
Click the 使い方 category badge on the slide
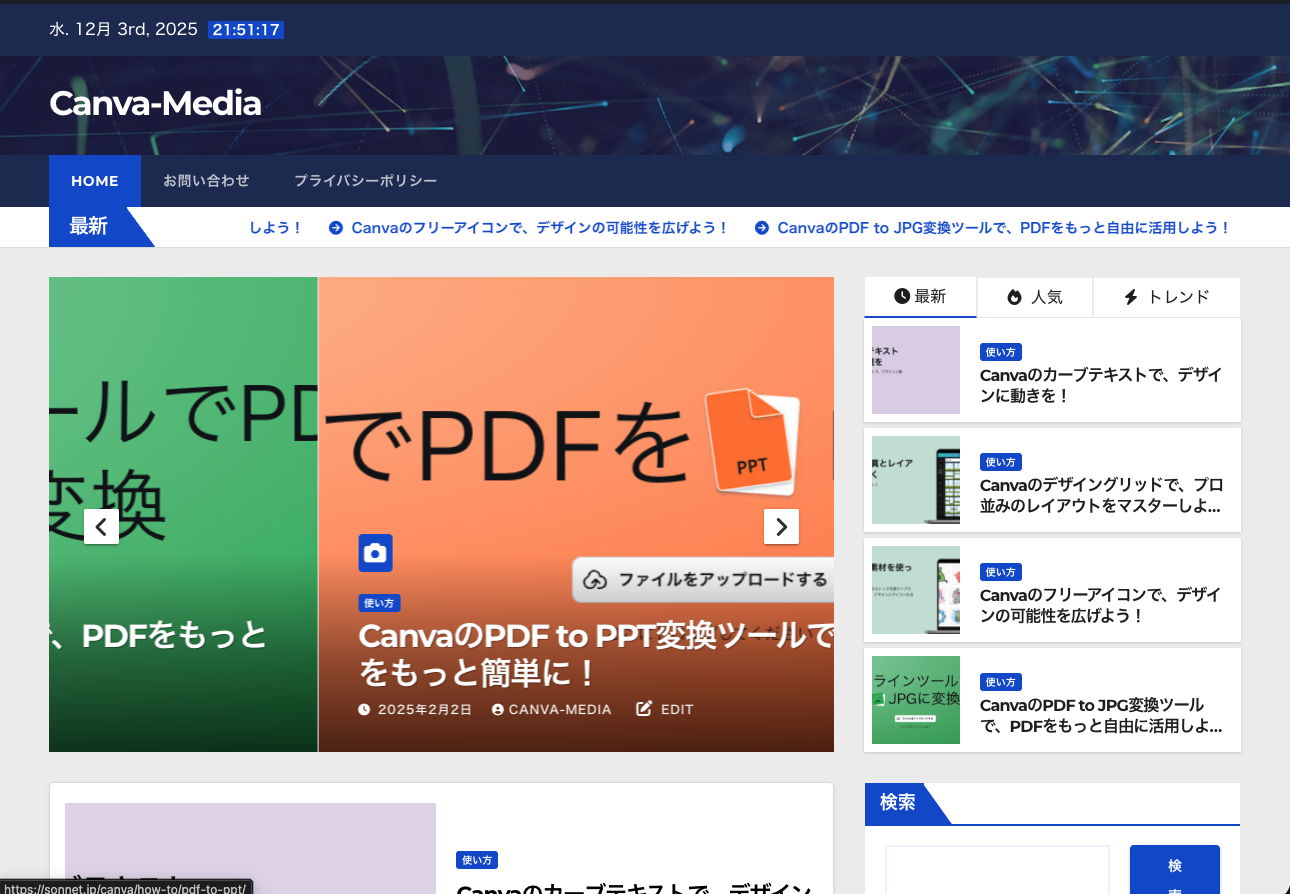coord(380,603)
